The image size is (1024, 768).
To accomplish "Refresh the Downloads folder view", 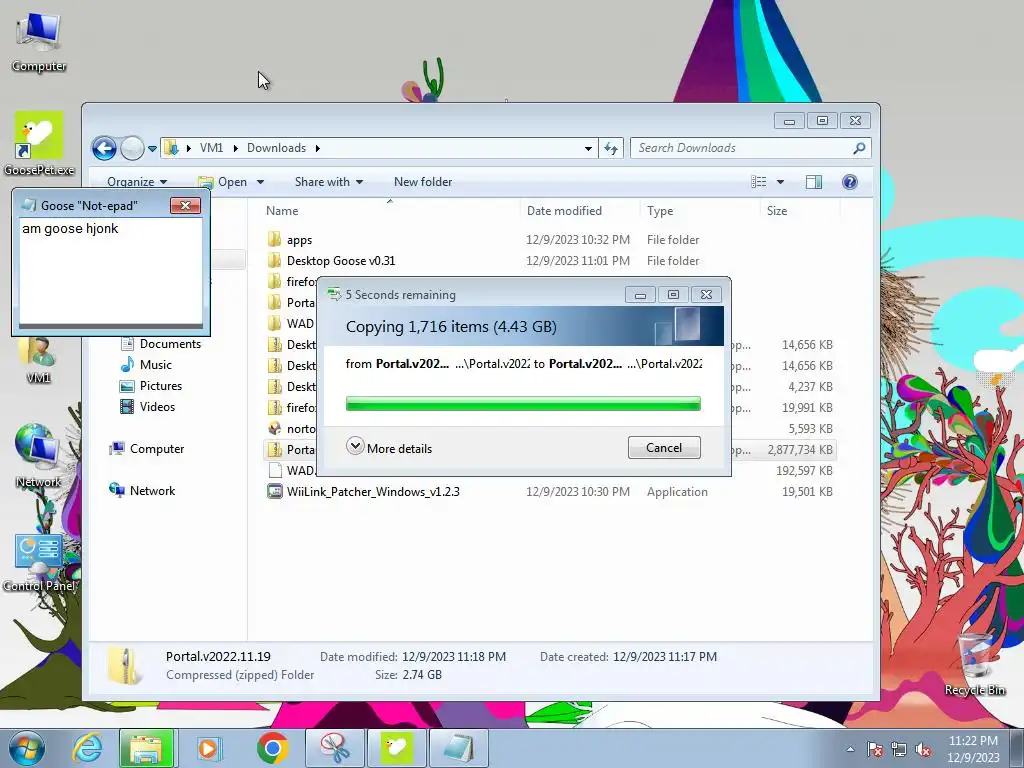I will tap(611, 148).
